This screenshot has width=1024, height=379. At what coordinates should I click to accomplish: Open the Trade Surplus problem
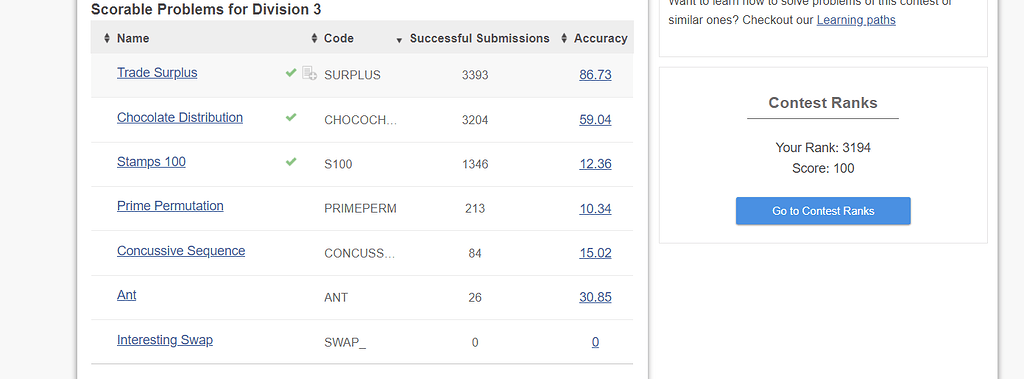157,73
